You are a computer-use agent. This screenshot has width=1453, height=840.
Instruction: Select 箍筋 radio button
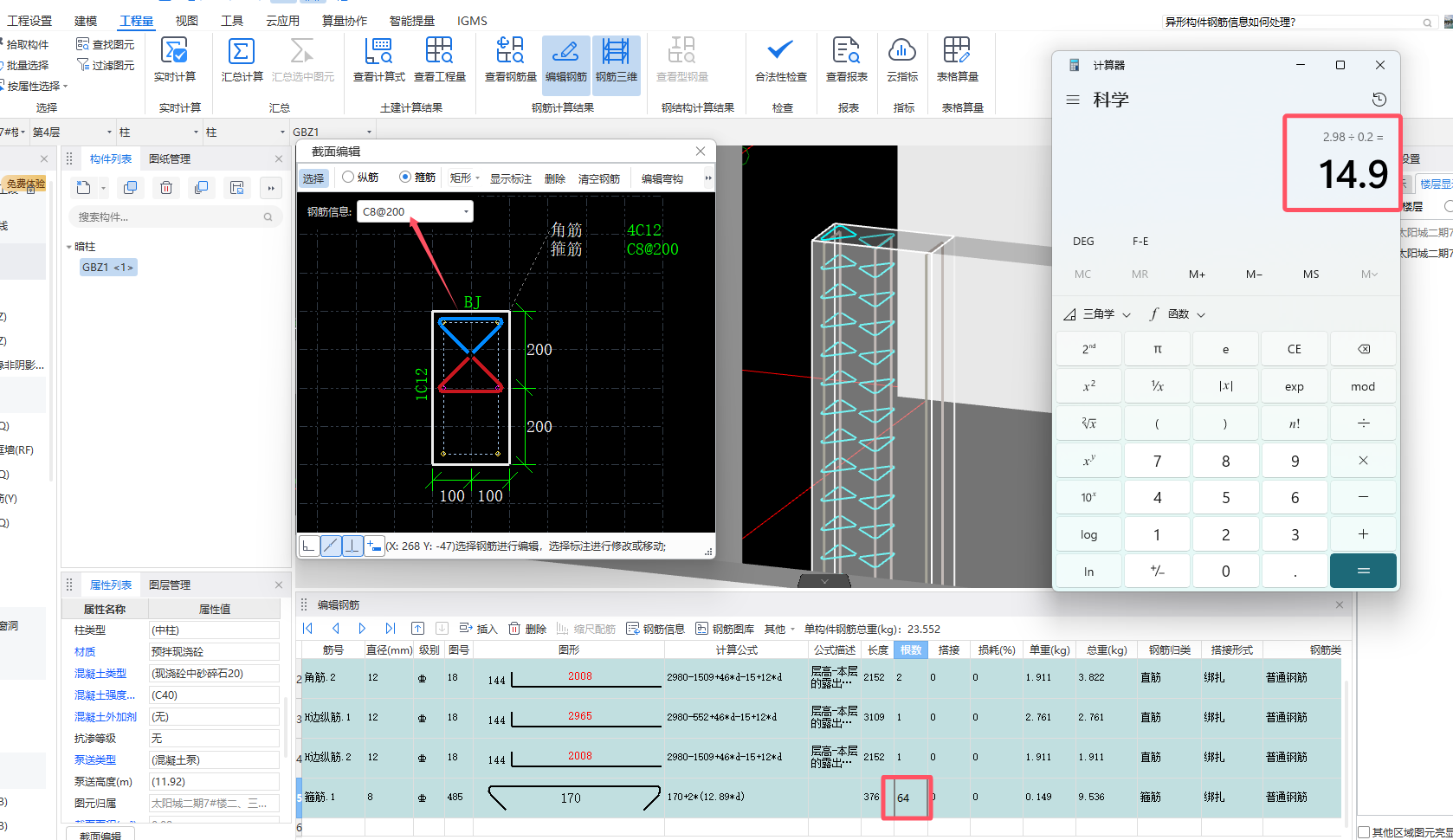tap(417, 177)
